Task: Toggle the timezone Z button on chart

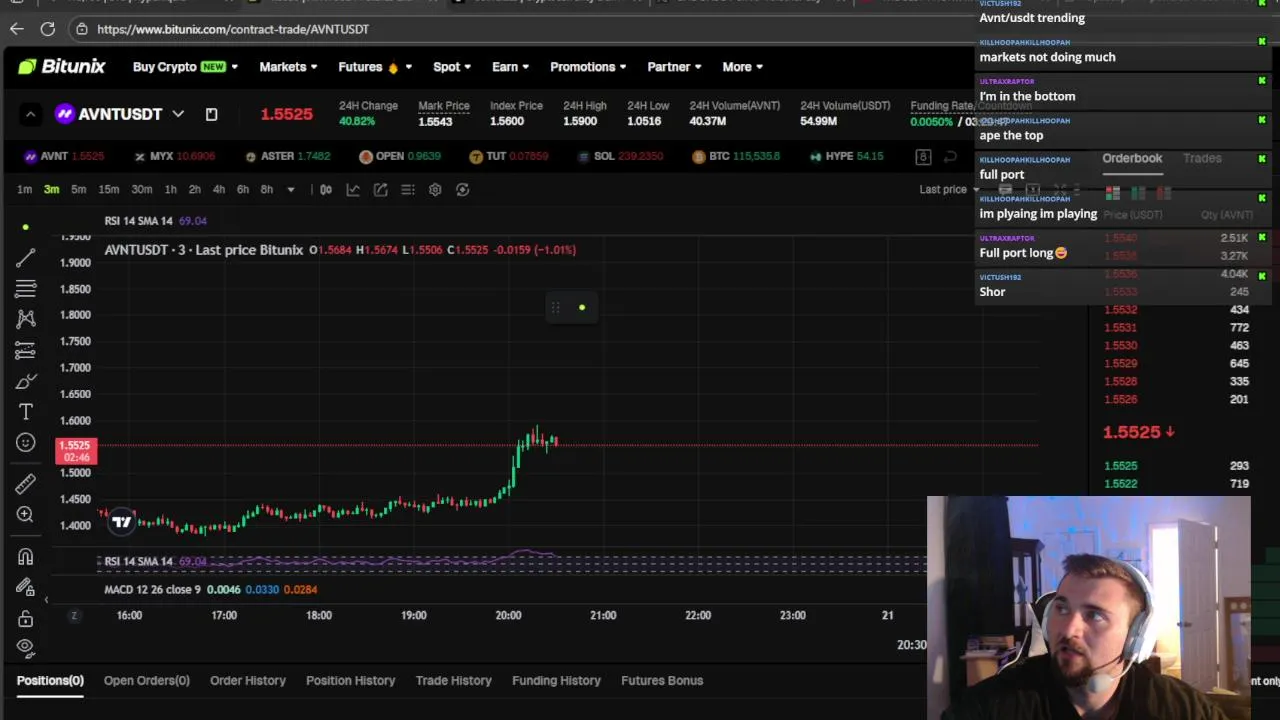Action: tap(74, 615)
